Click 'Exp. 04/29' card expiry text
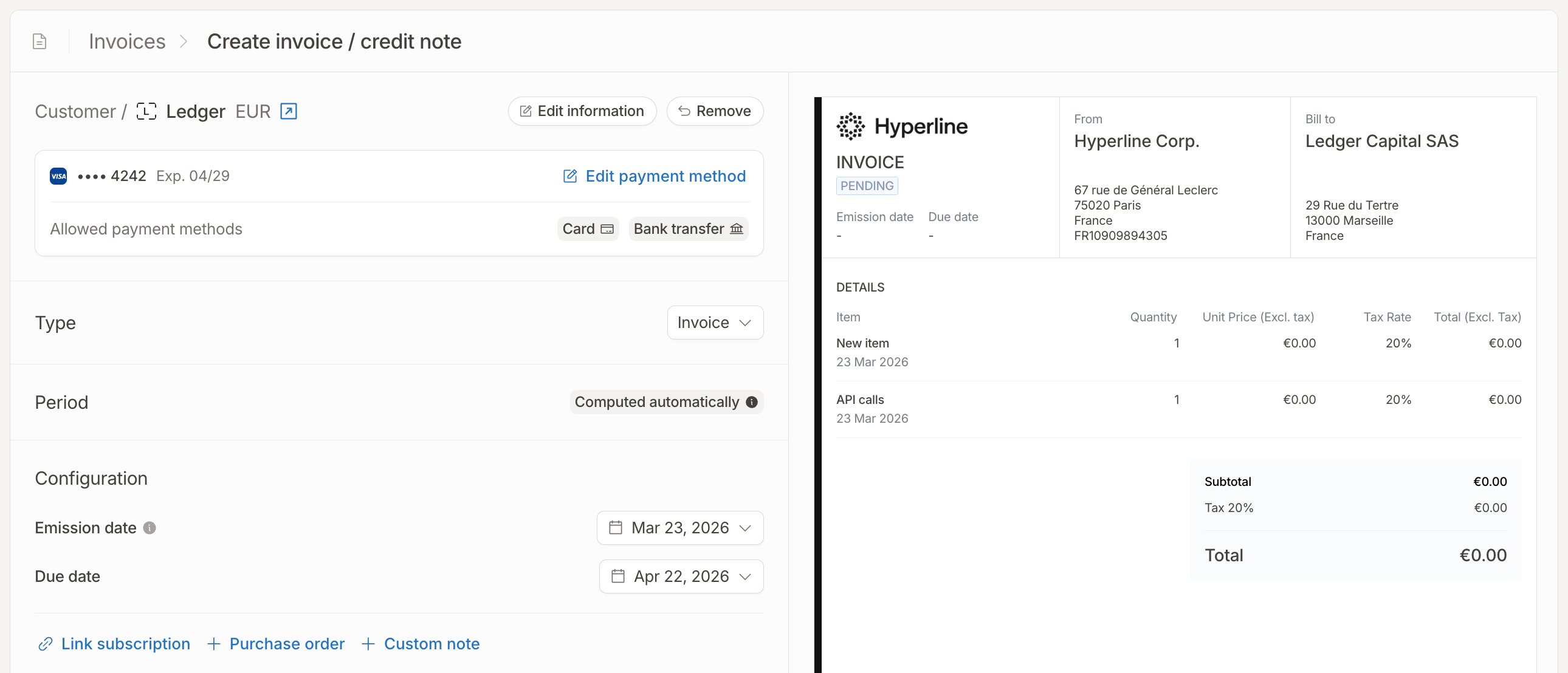Viewport: 1568px width, 673px height. [x=193, y=177]
